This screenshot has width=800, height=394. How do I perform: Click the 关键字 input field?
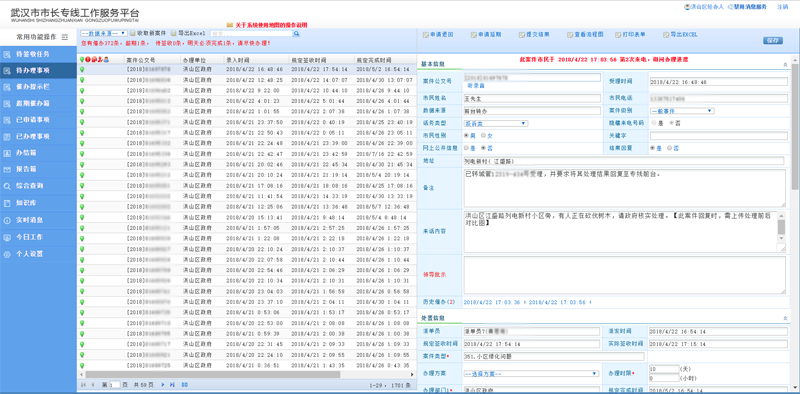click(x=718, y=135)
